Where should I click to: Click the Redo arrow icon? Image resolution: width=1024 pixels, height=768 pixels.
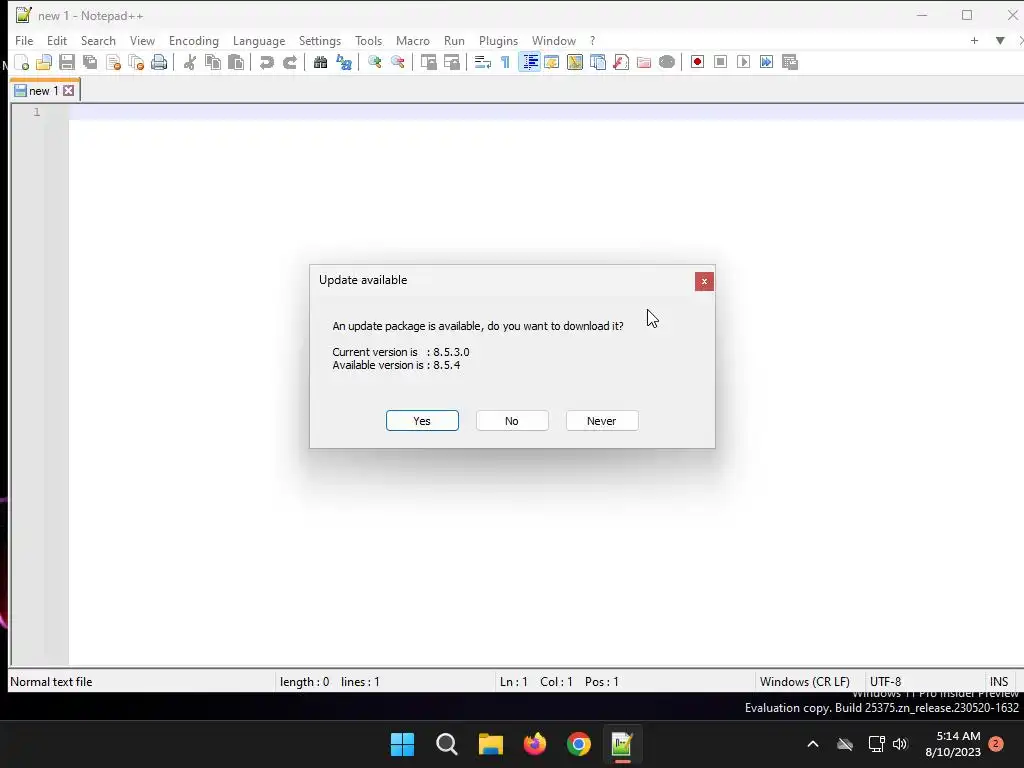pos(290,62)
